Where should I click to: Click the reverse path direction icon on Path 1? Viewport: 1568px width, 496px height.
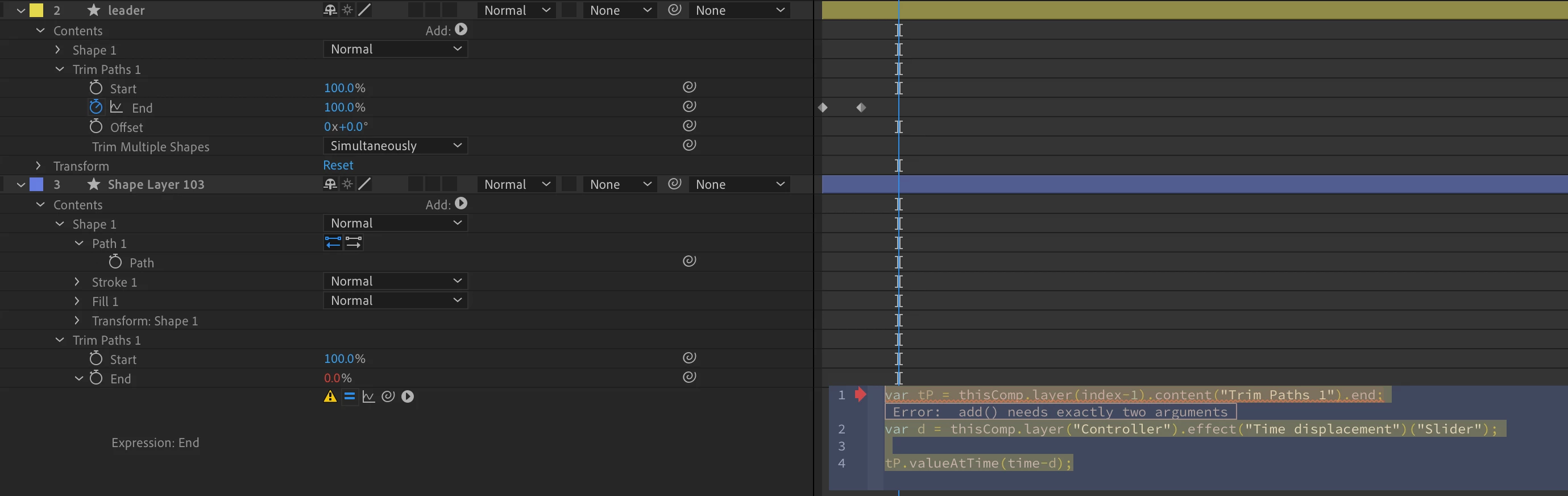click(x=333, y=242)
